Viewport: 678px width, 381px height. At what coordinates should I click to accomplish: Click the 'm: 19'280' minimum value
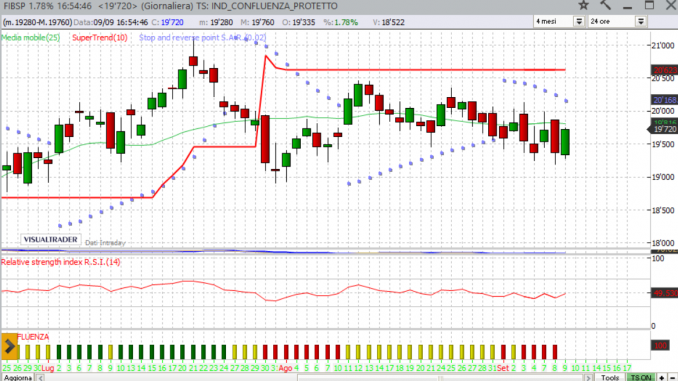click(216, 22)
